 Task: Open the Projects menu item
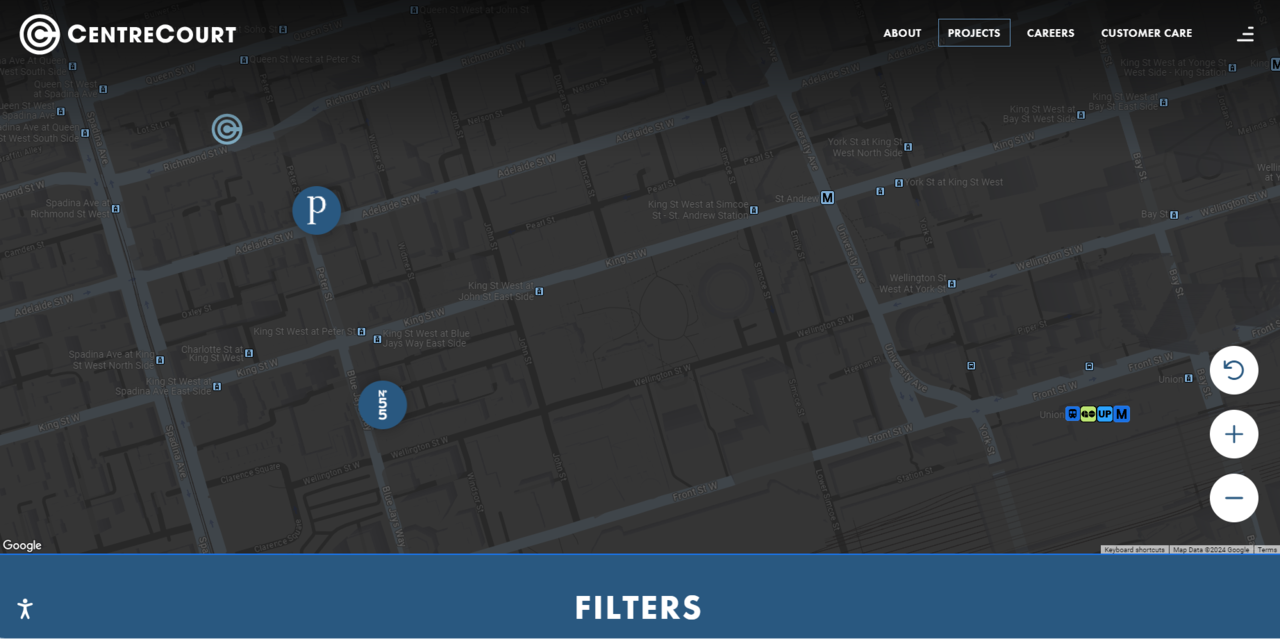[x=974, y=33]
